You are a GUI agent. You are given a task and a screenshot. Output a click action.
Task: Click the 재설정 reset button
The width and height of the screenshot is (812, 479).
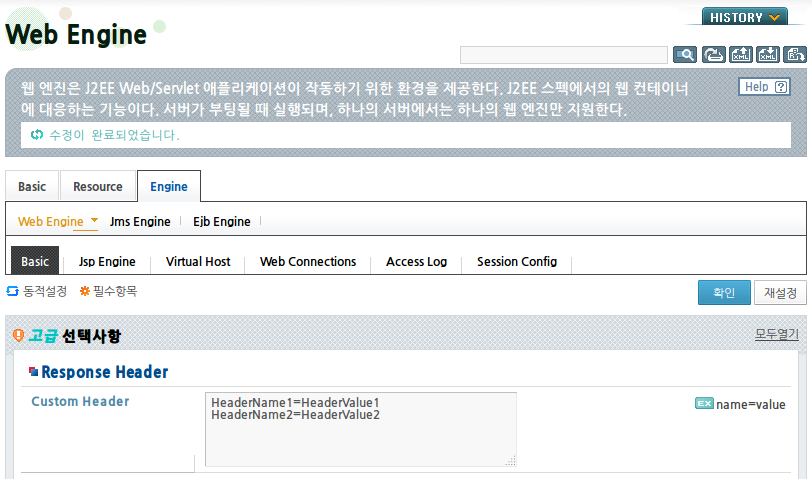780,293
